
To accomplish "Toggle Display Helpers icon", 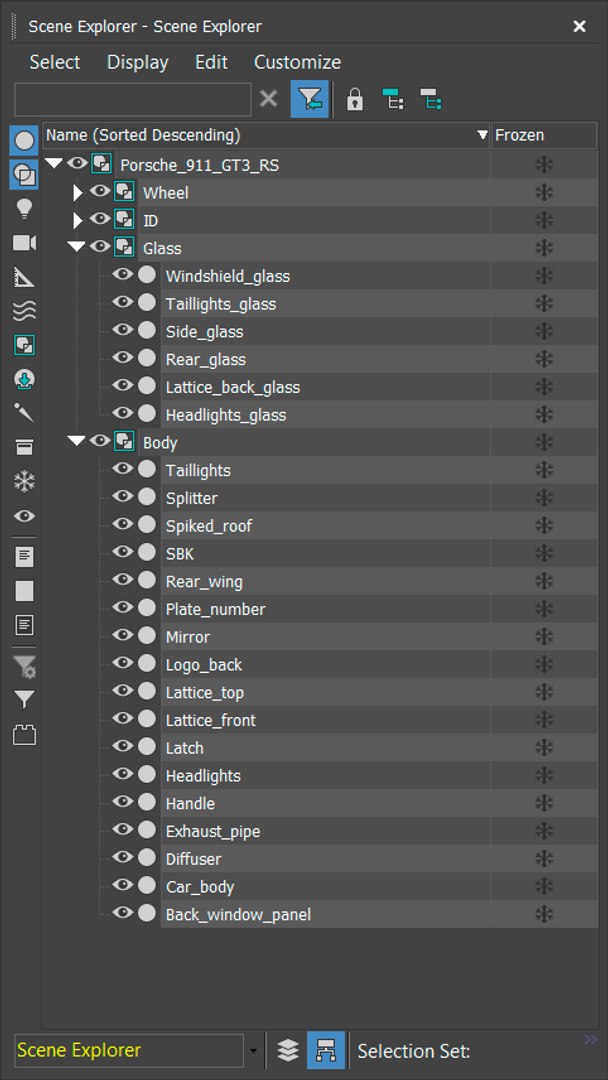I will (25, 277).
